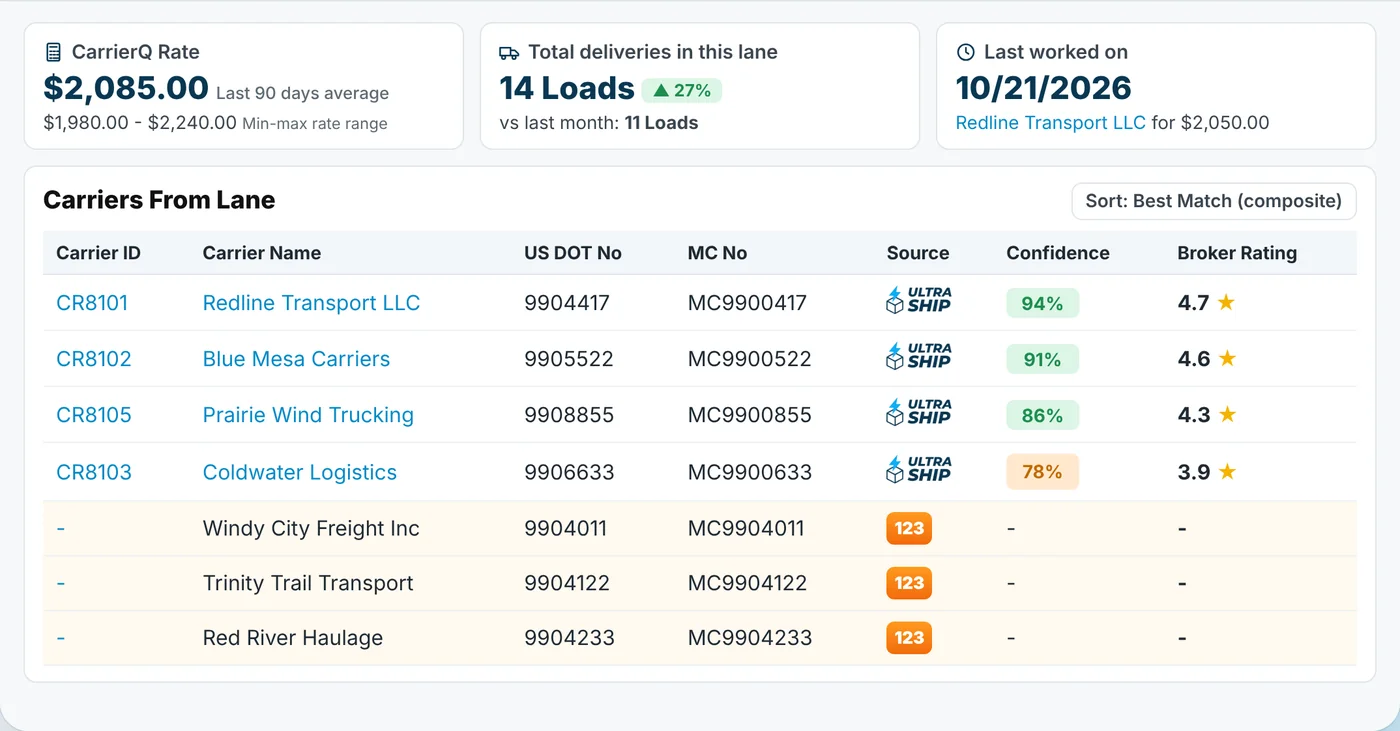
Task: Click the green up-triangle in the 27% badge
Action: [660, 91]
